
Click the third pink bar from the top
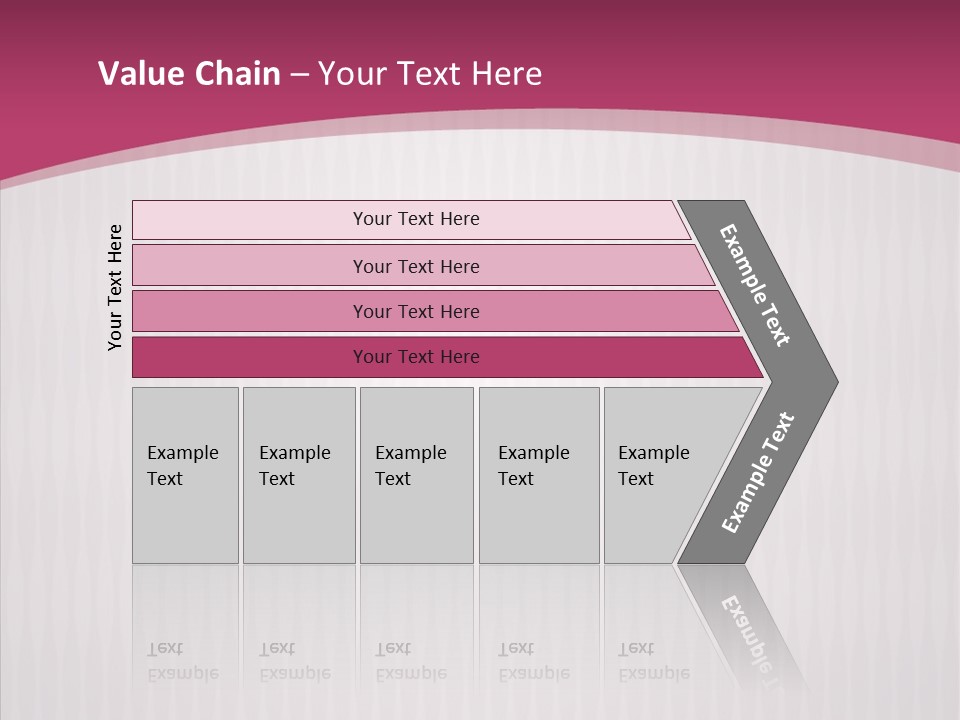(x=415, y=311)
